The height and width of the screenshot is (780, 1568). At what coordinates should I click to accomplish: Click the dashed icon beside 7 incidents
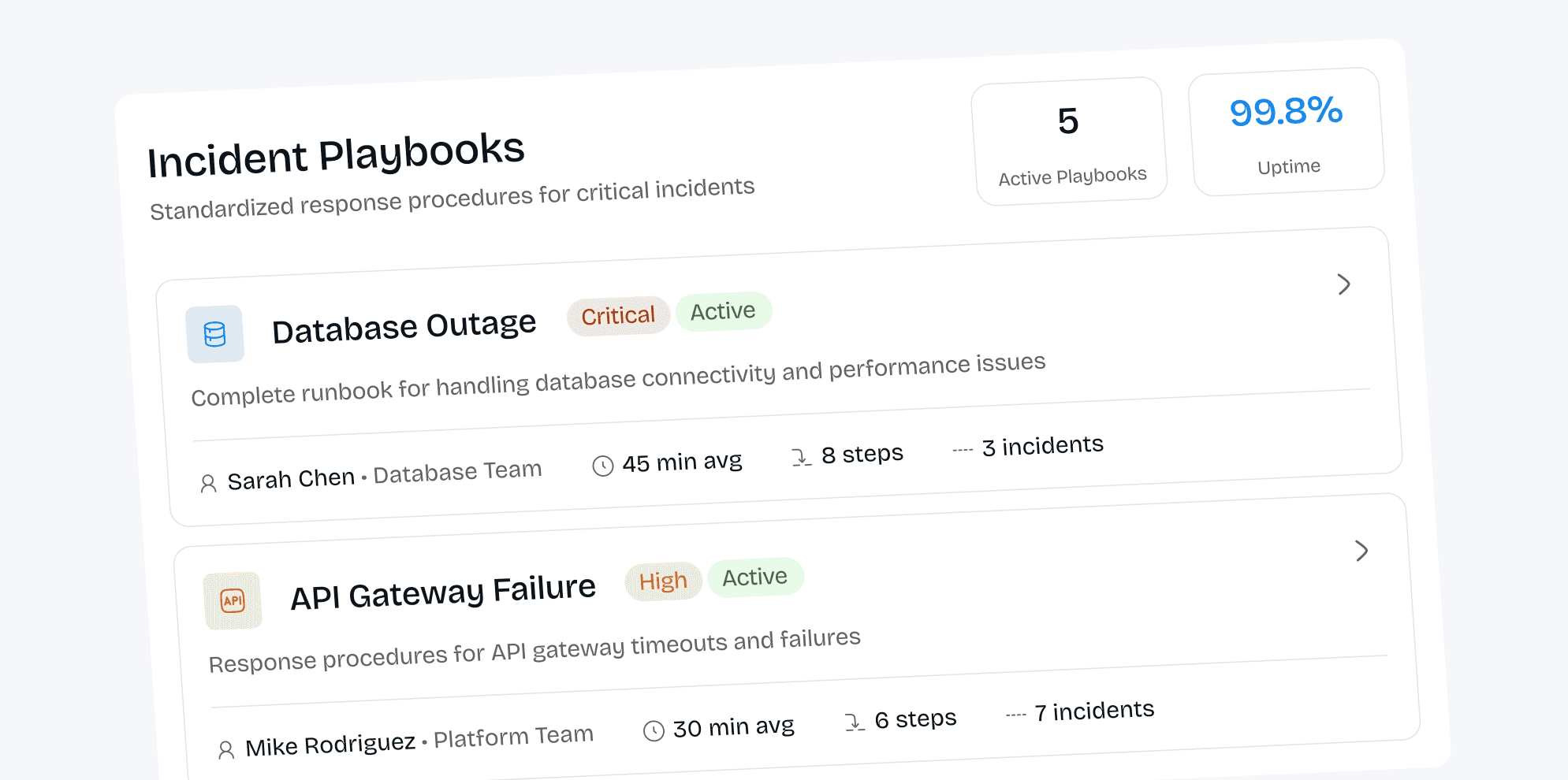1015,715
